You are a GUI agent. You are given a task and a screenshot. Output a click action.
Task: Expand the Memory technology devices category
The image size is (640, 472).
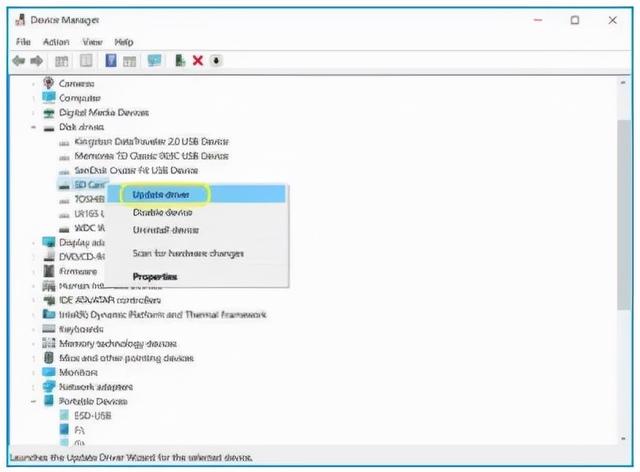pos(33,344)
